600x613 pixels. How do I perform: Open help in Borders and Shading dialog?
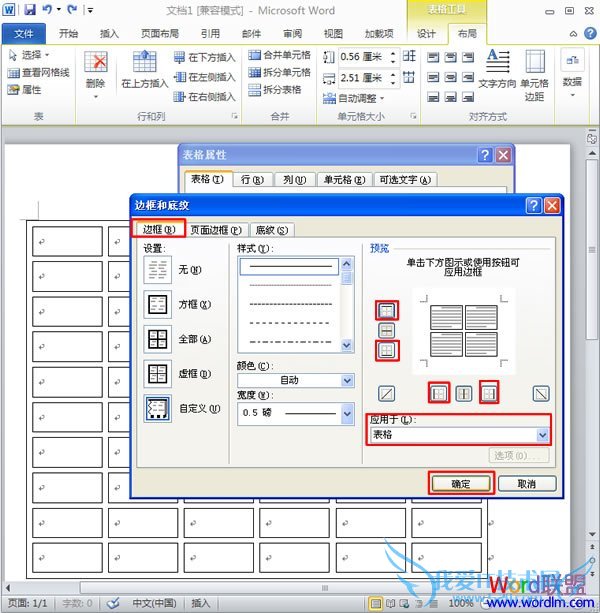click(534, 205)
